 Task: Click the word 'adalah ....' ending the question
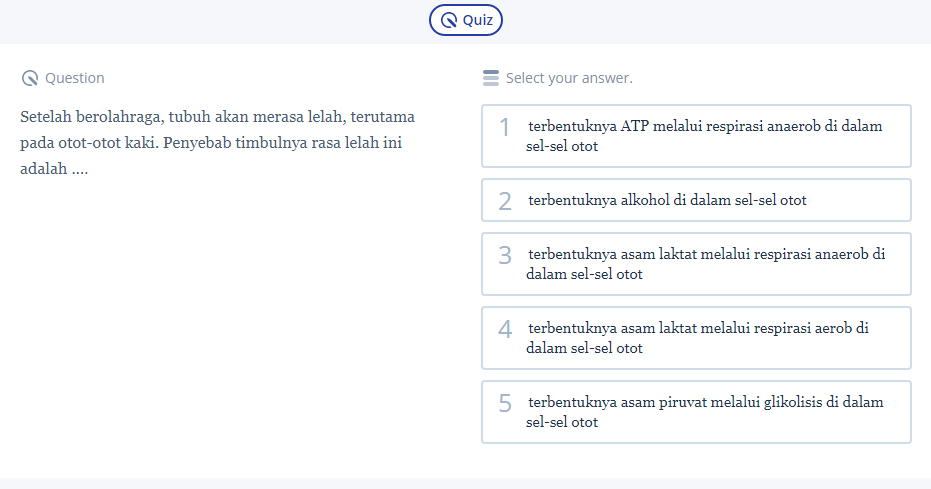click(54, 168)
